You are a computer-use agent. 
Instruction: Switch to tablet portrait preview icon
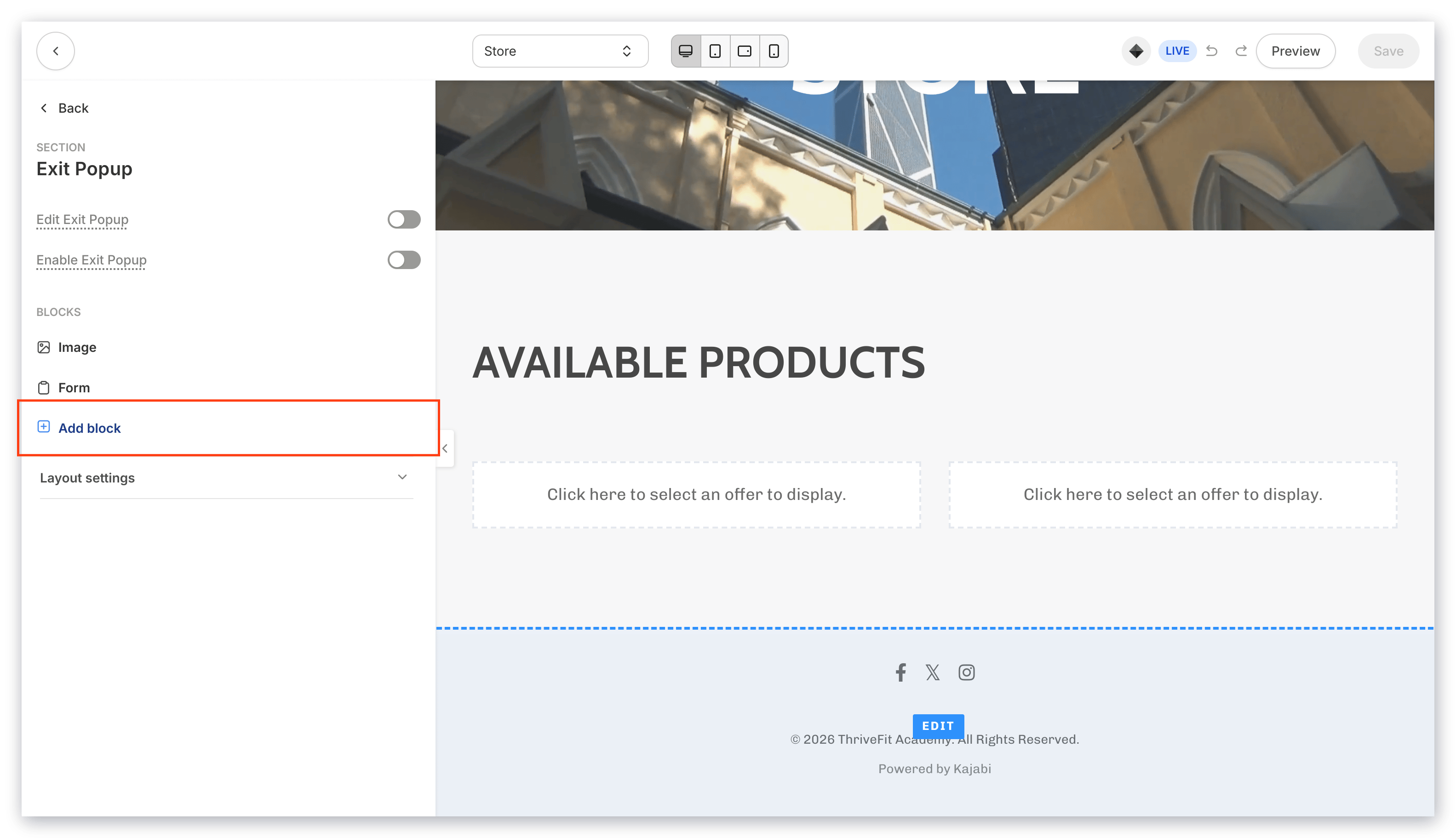pyautogui.click(x=715, y=51)
